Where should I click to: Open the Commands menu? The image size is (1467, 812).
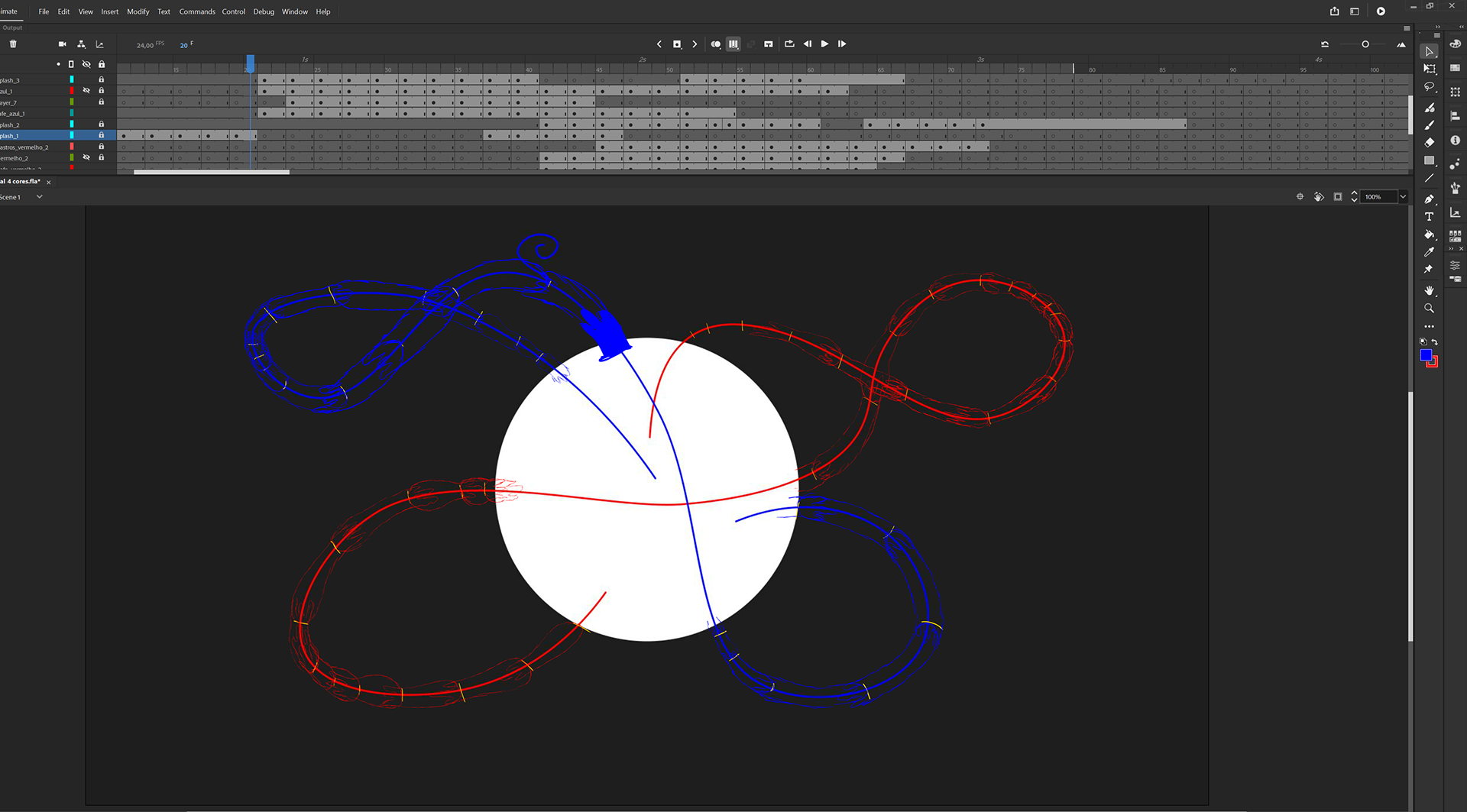pos(197,11)
